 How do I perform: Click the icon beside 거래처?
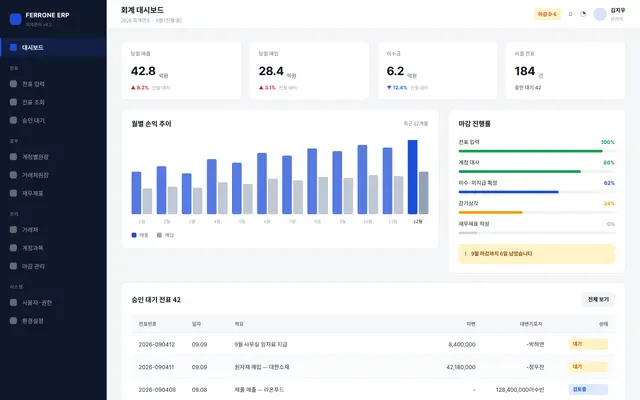tap(13, 229)
